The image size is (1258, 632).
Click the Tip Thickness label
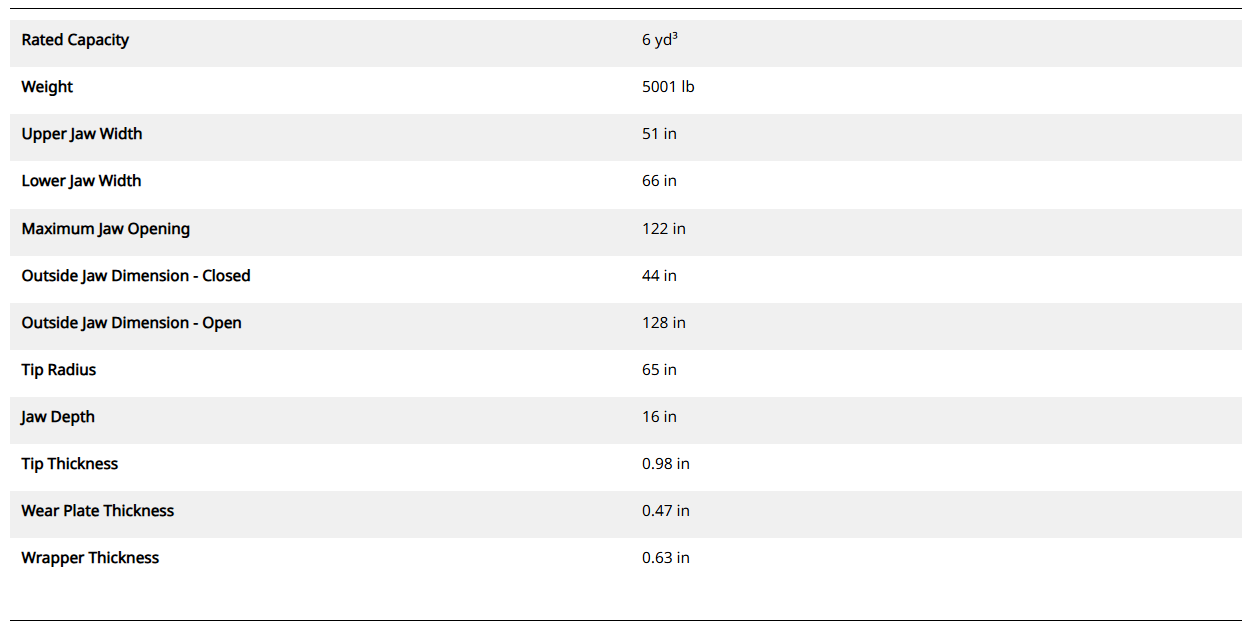[70, 464]
